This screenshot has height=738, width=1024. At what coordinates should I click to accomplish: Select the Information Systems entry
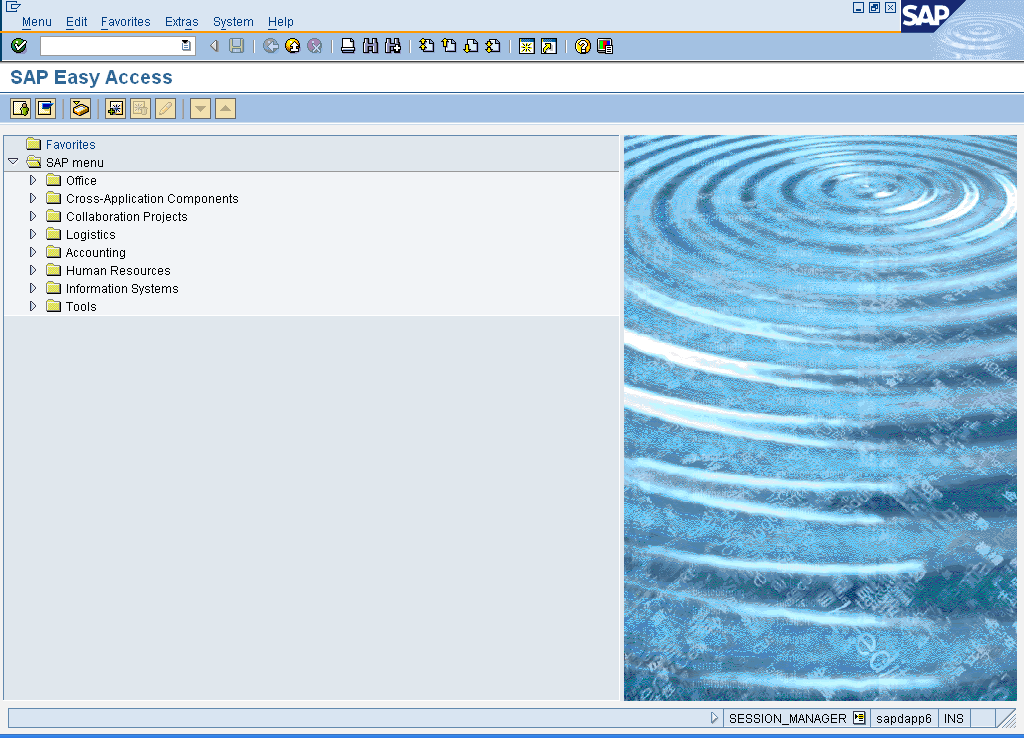click(x=122, y=288)
